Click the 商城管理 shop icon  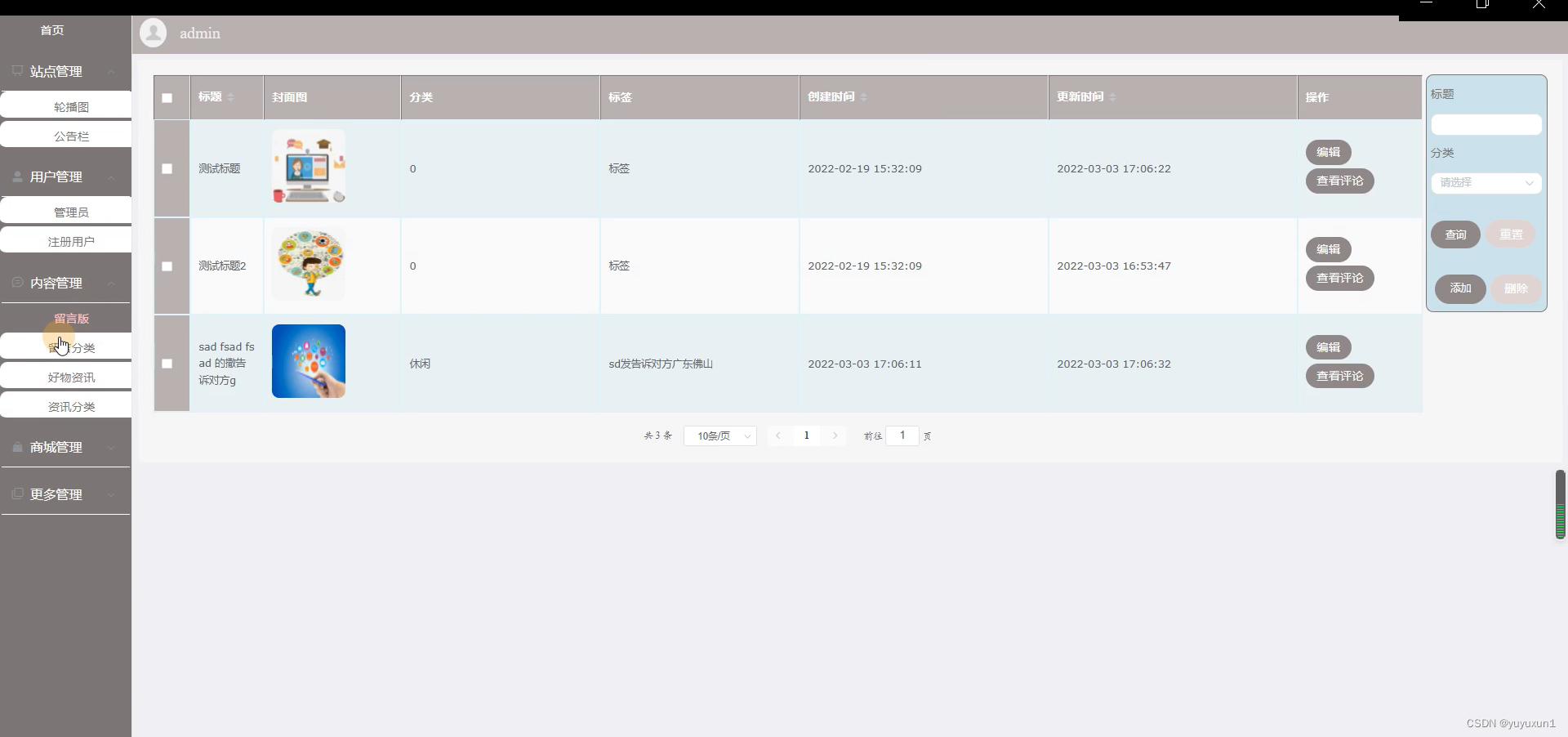pyautogui.click(x=17, y=447)
